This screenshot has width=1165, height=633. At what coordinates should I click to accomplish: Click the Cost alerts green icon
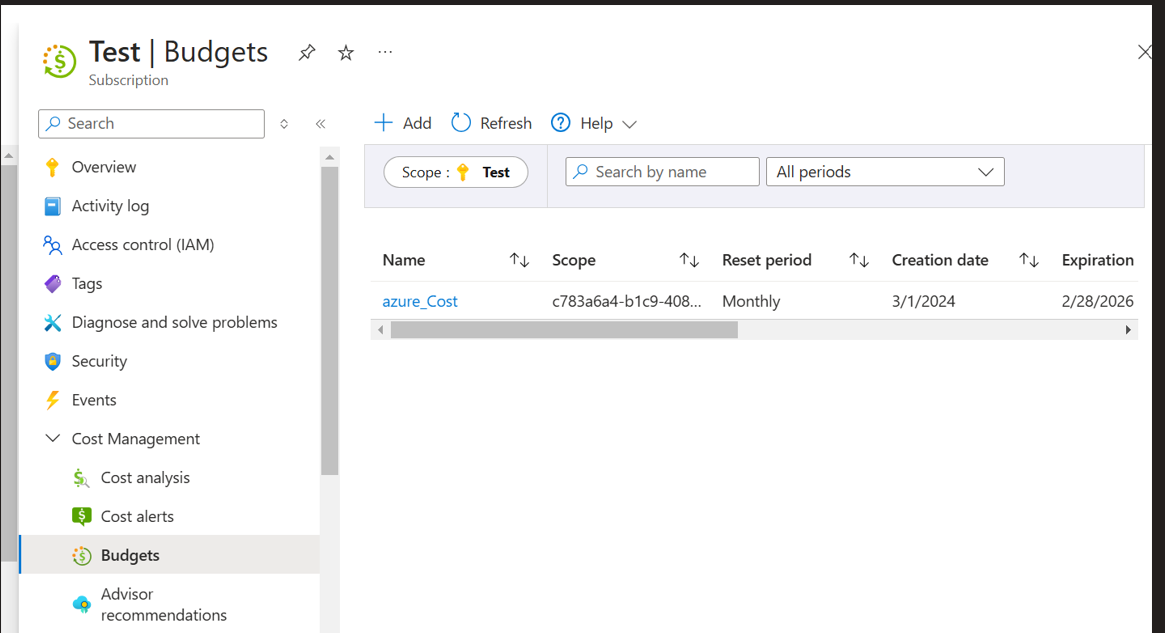(81, 516)
